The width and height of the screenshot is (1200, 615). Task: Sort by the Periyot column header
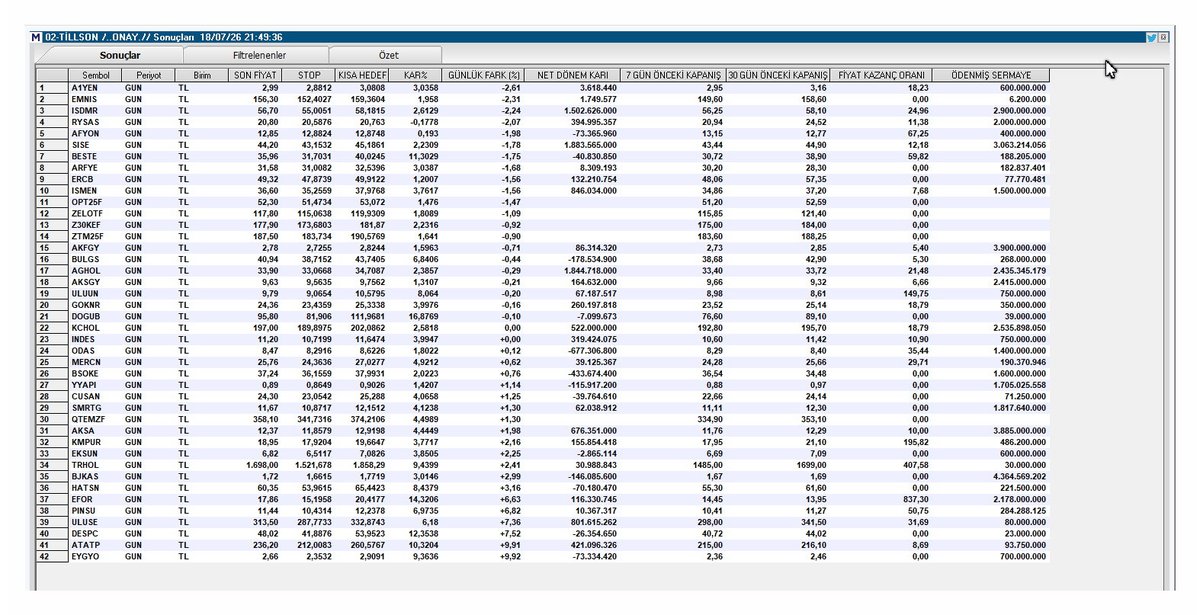148,75
